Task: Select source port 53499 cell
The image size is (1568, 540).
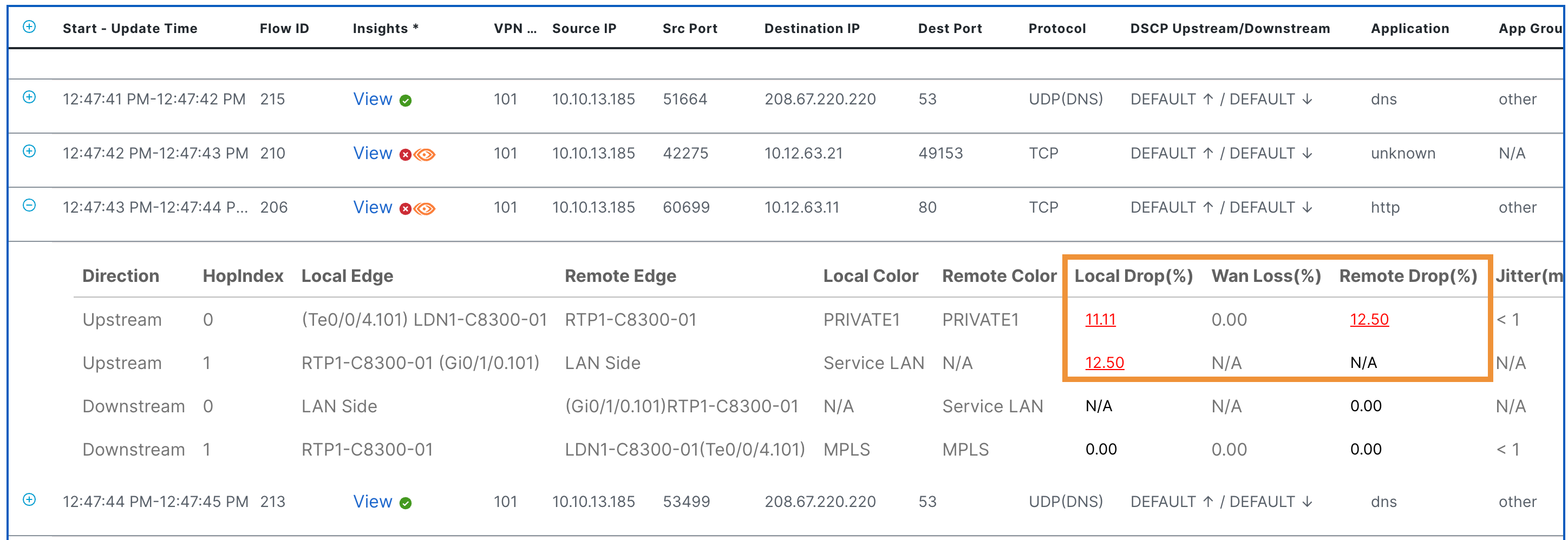Action: coord(686,502)
